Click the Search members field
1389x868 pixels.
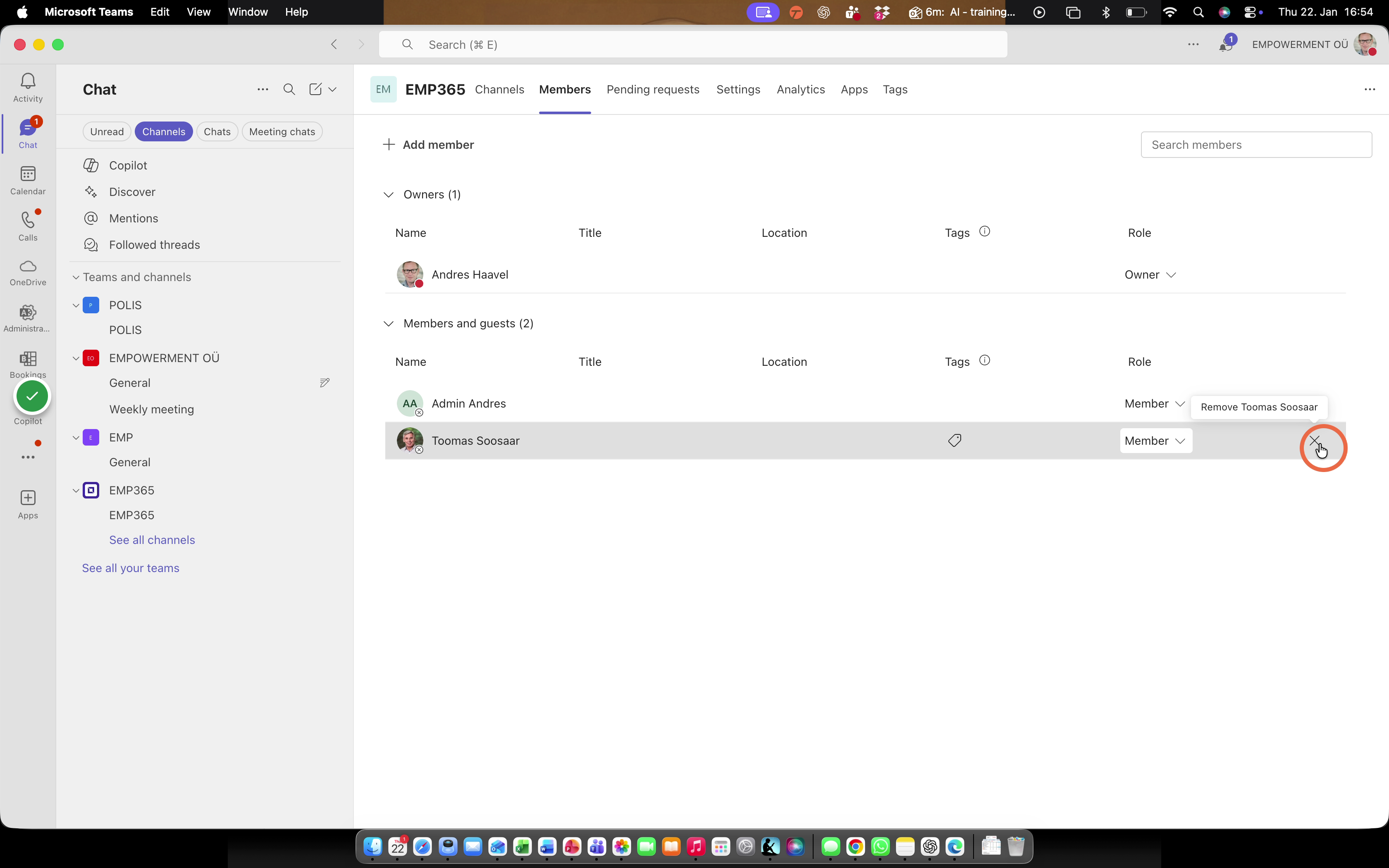point(1256,145)
